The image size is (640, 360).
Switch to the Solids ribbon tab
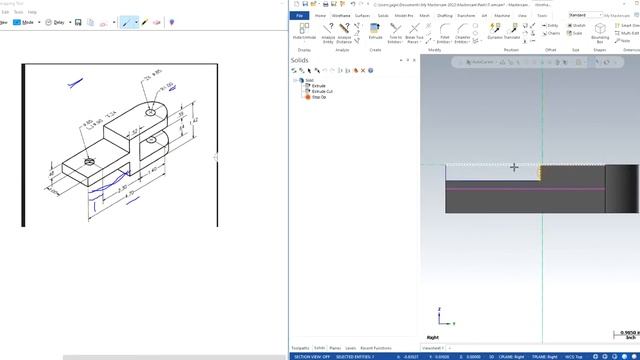(x=383, y=16)
